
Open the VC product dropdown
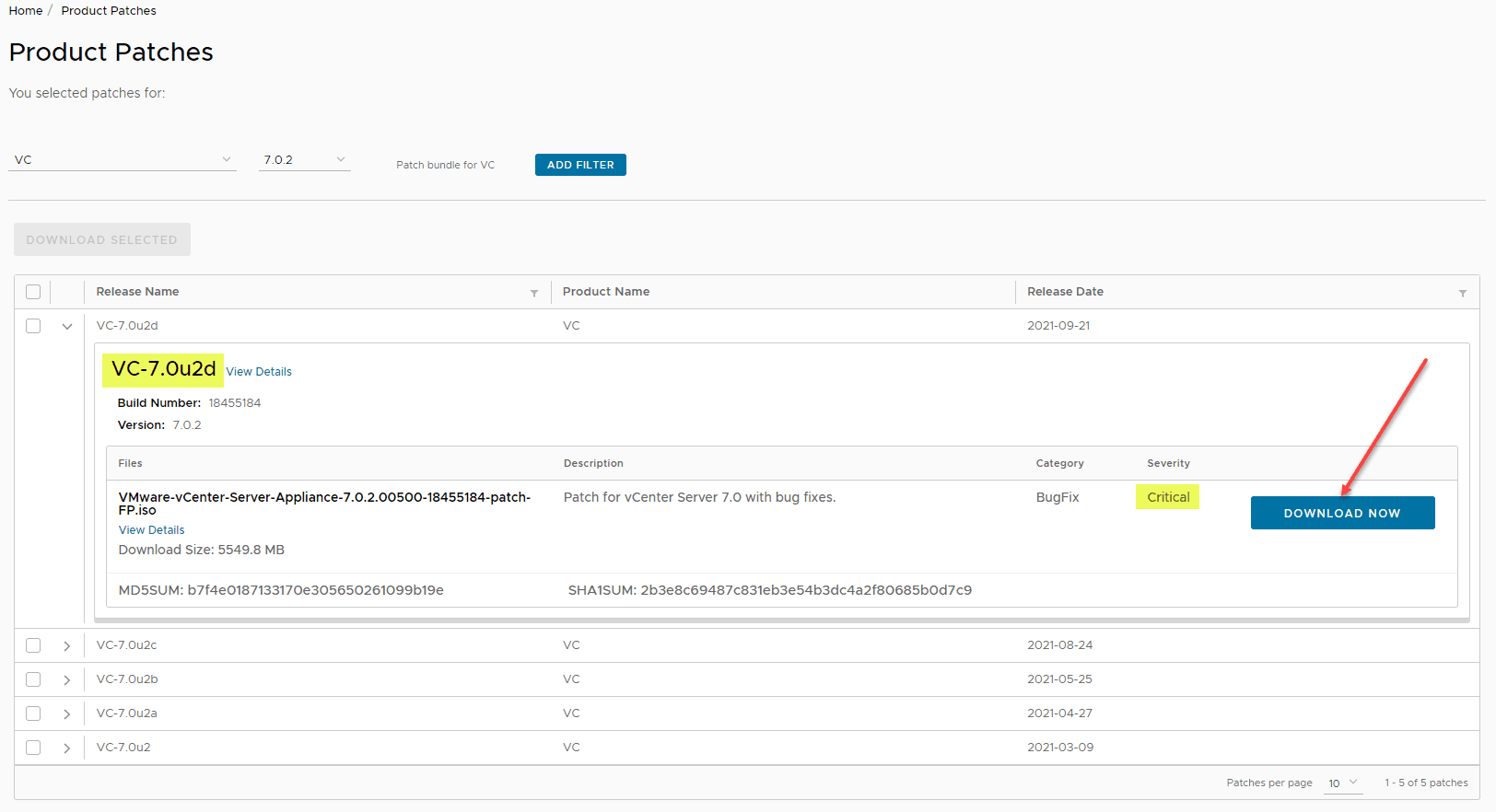tap(123, 159)
